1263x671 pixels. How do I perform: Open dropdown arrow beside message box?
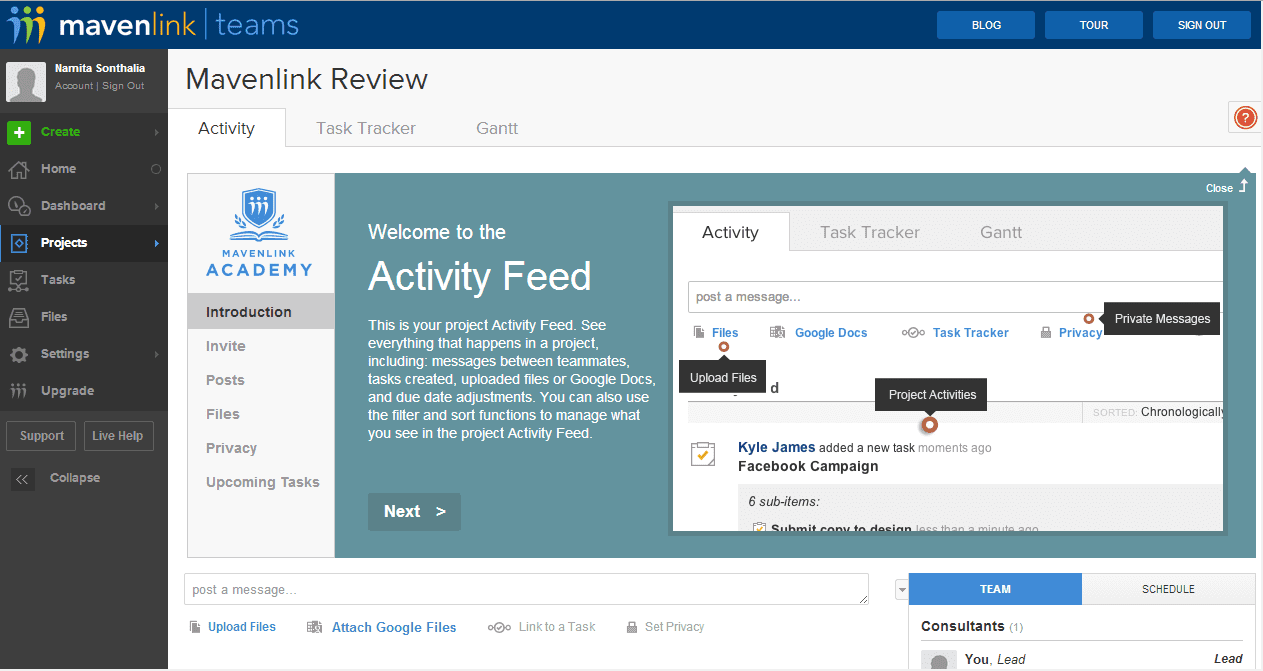(x=901, y=590)
